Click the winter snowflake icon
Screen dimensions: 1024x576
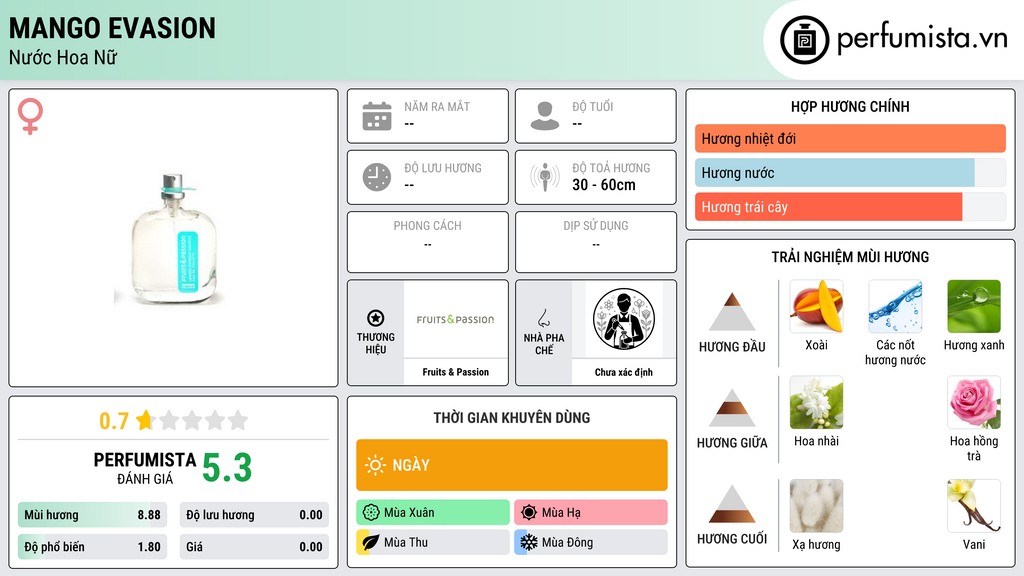pyautogui.click(x=529, y=542)
